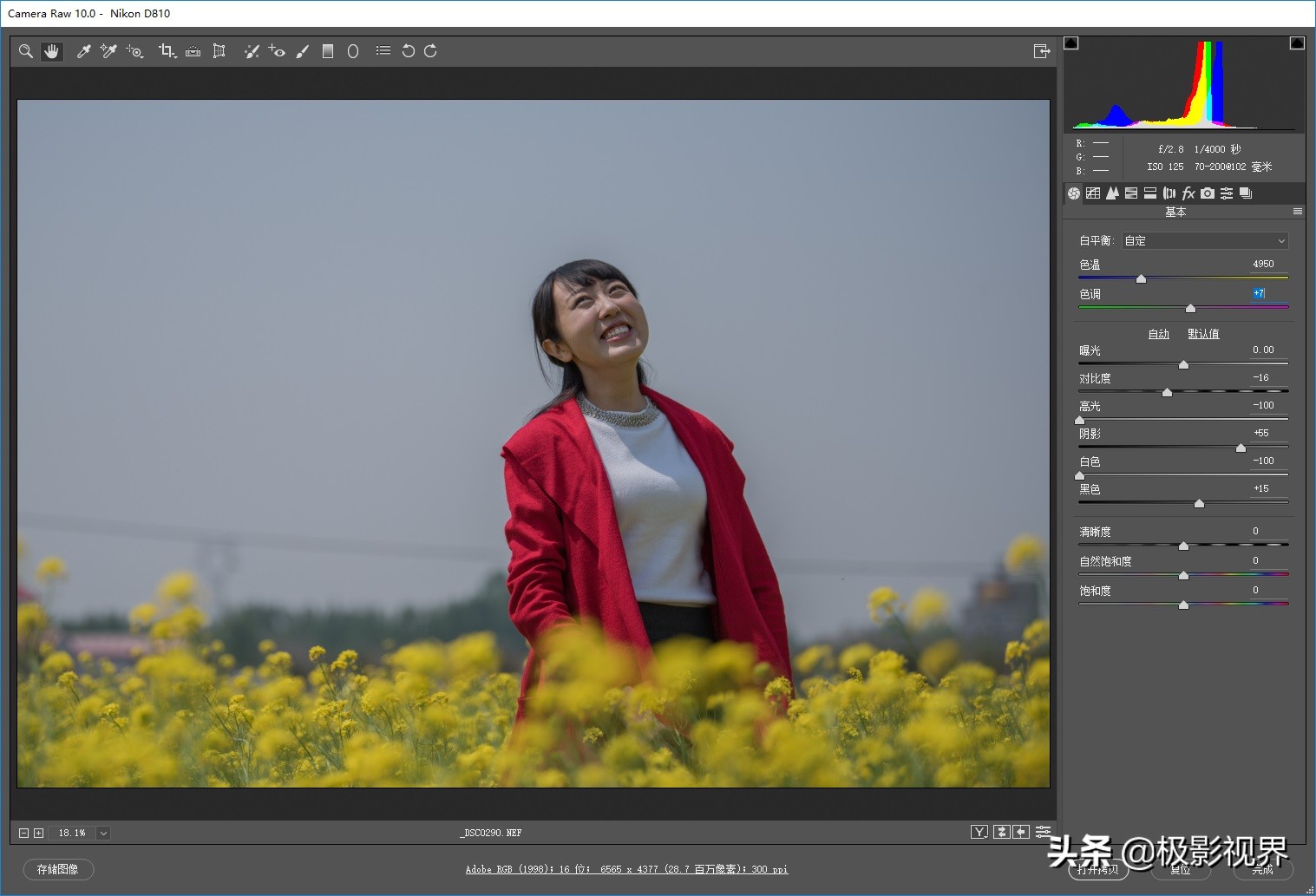The width and height of the screenshot is (1316, 896).
Task: Select the Hand tool
Action: pyautogui.click(x=52, y=51)
